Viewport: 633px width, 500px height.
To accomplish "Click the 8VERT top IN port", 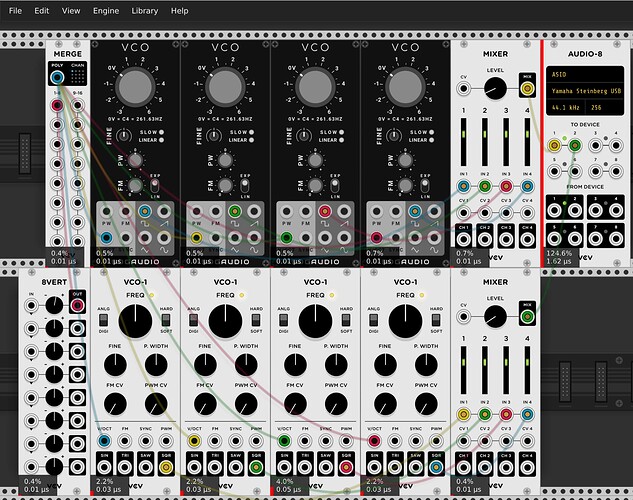I will pyautogui.click(x=31, y=305).
